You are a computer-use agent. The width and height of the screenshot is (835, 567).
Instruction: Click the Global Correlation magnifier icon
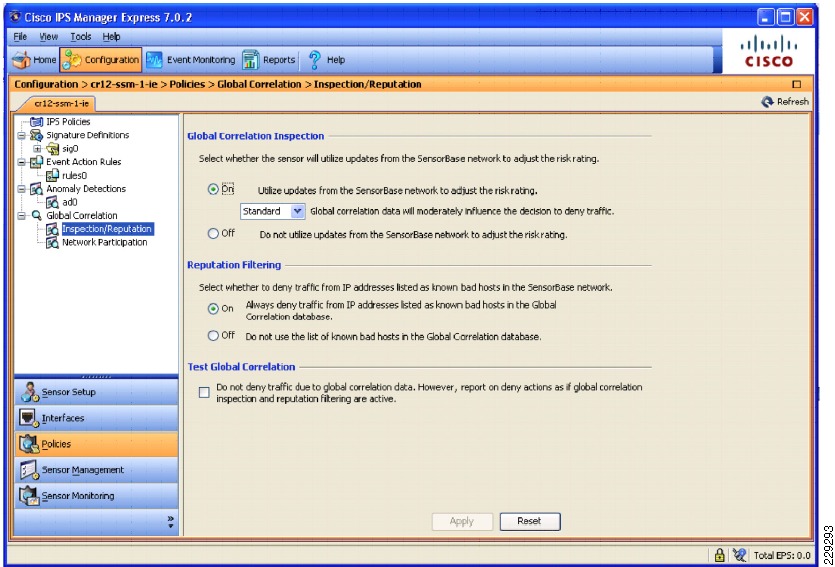(x=36, y=216)
